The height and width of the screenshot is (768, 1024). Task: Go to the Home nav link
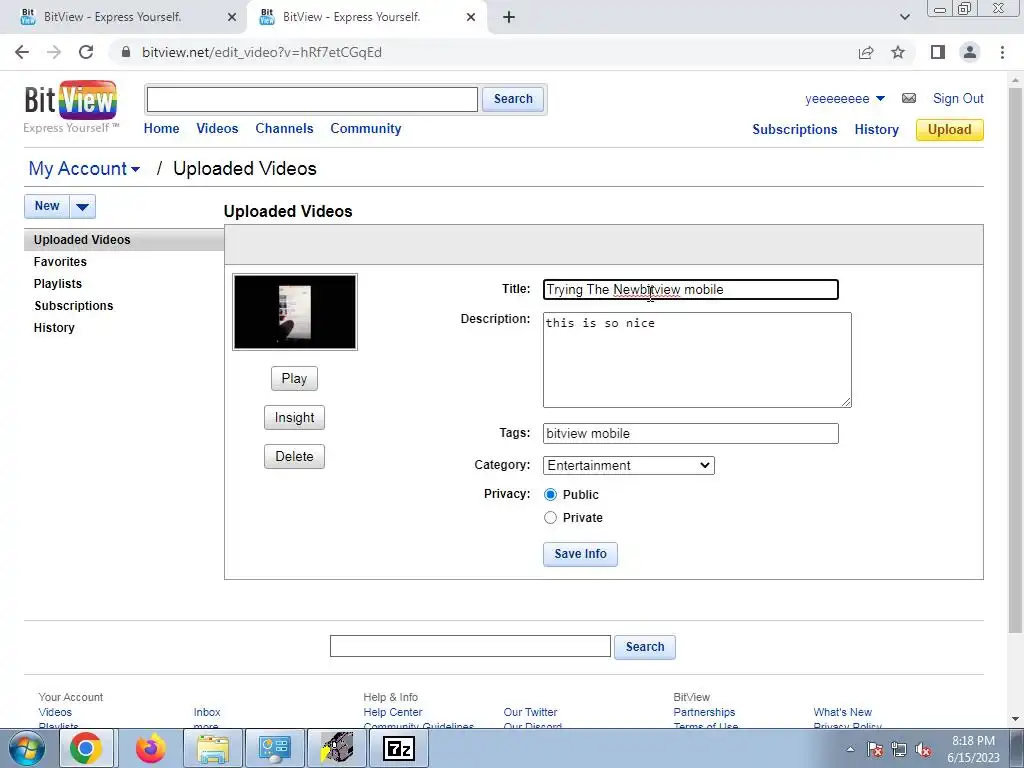[x=161, y=129]
